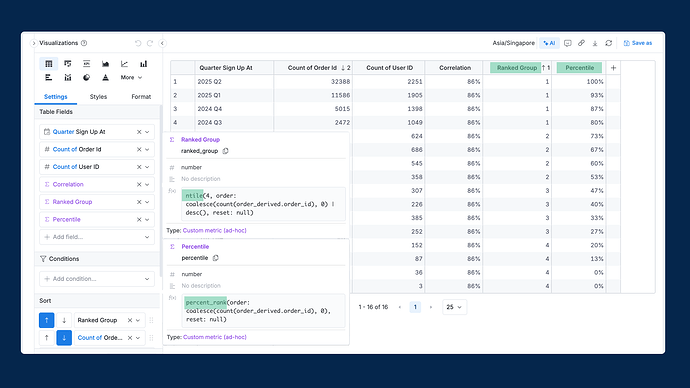
Task: Toggle descending sort for Ranked Group
Action: click(64, 320)
